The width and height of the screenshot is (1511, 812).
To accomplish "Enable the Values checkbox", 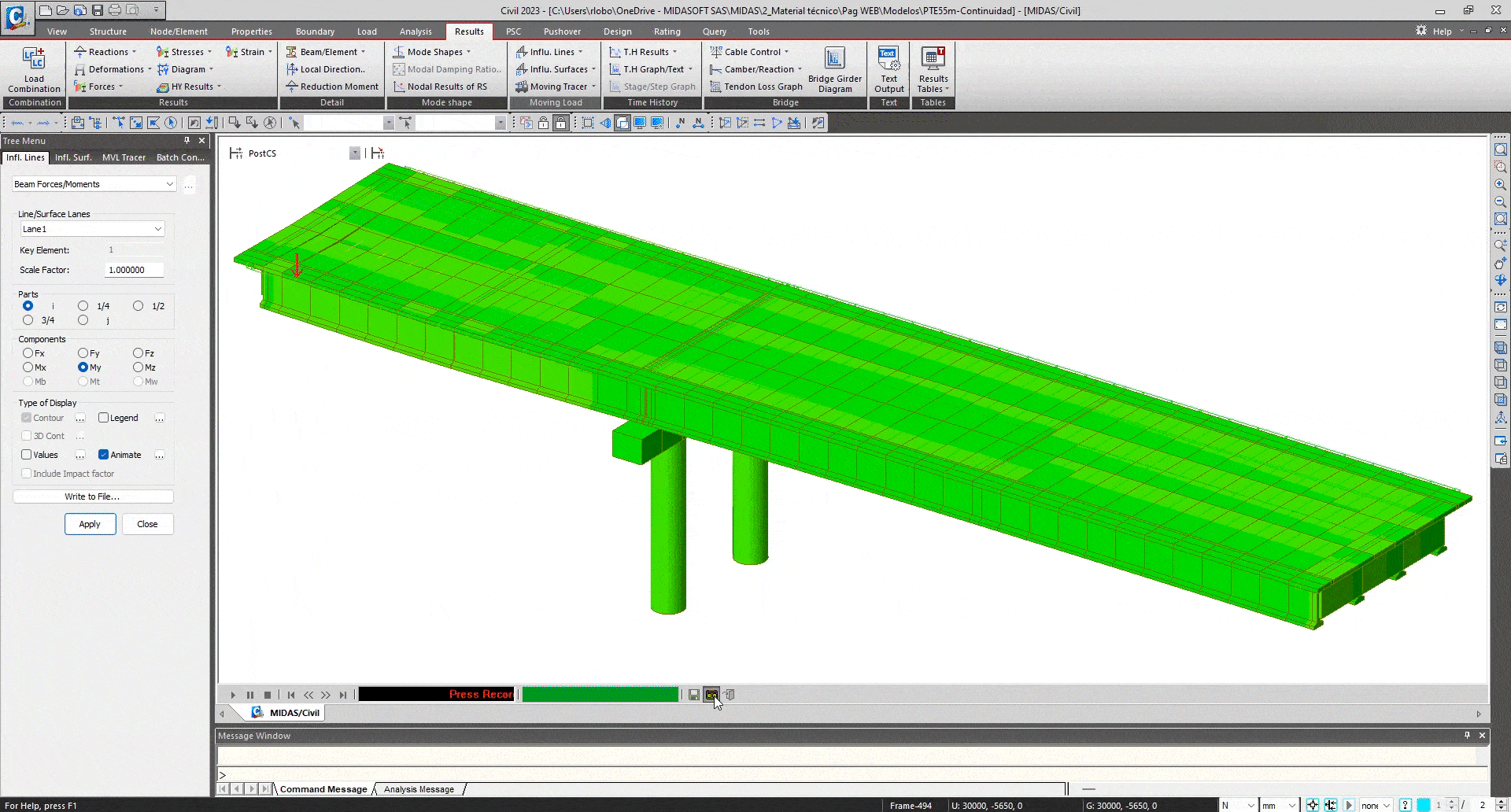I will pos(27,455).
